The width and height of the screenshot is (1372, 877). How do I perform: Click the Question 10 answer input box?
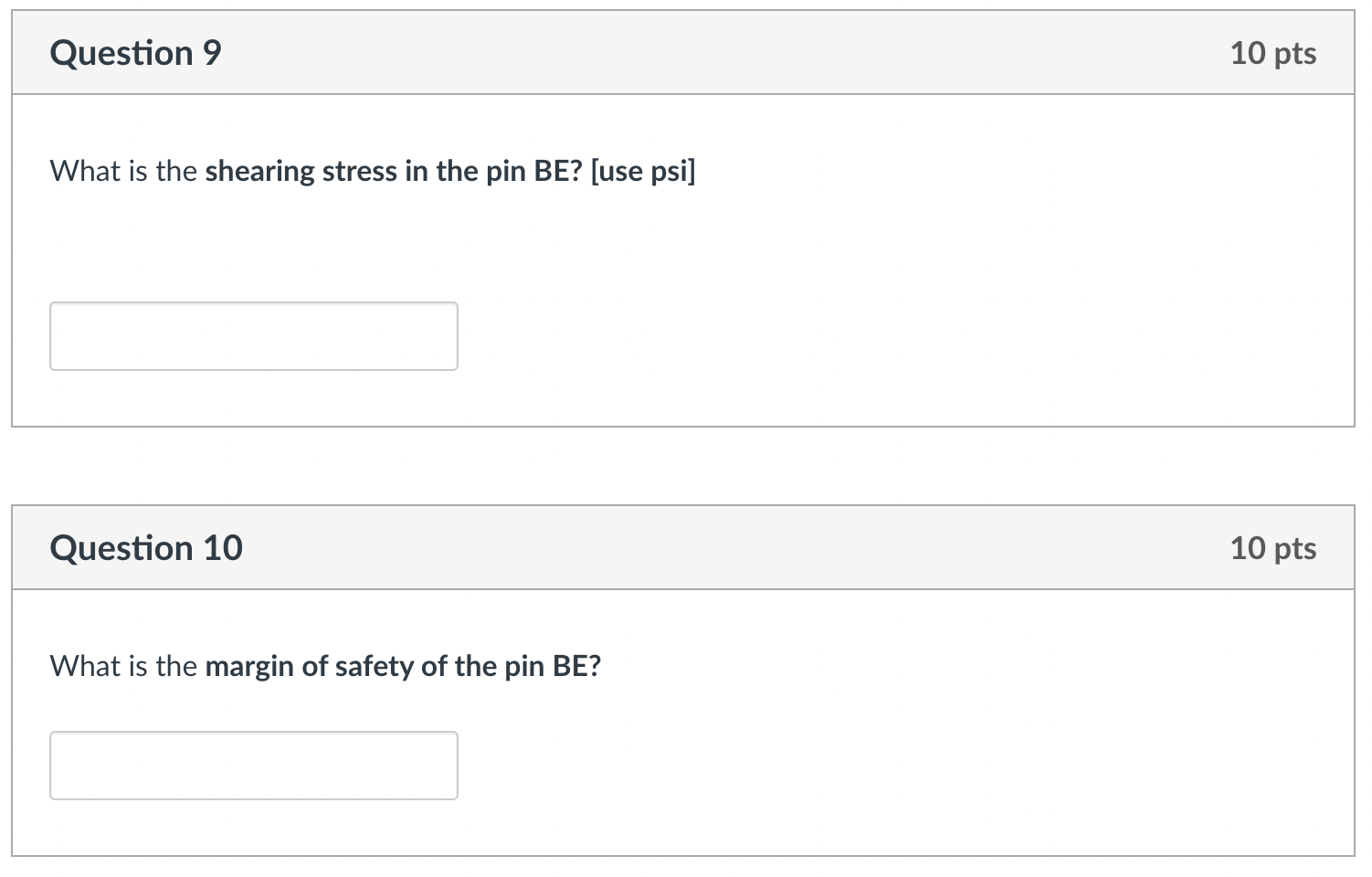coord(253,766)
